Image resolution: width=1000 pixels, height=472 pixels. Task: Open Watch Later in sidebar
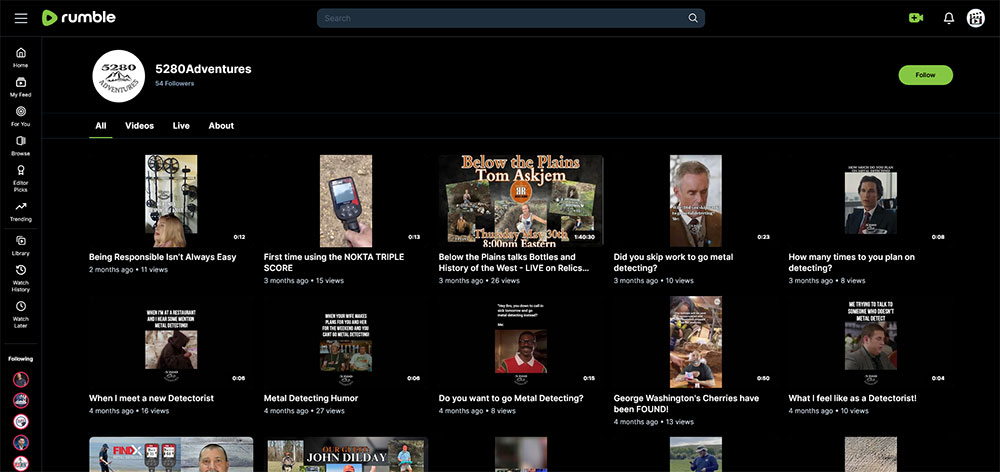20,314
